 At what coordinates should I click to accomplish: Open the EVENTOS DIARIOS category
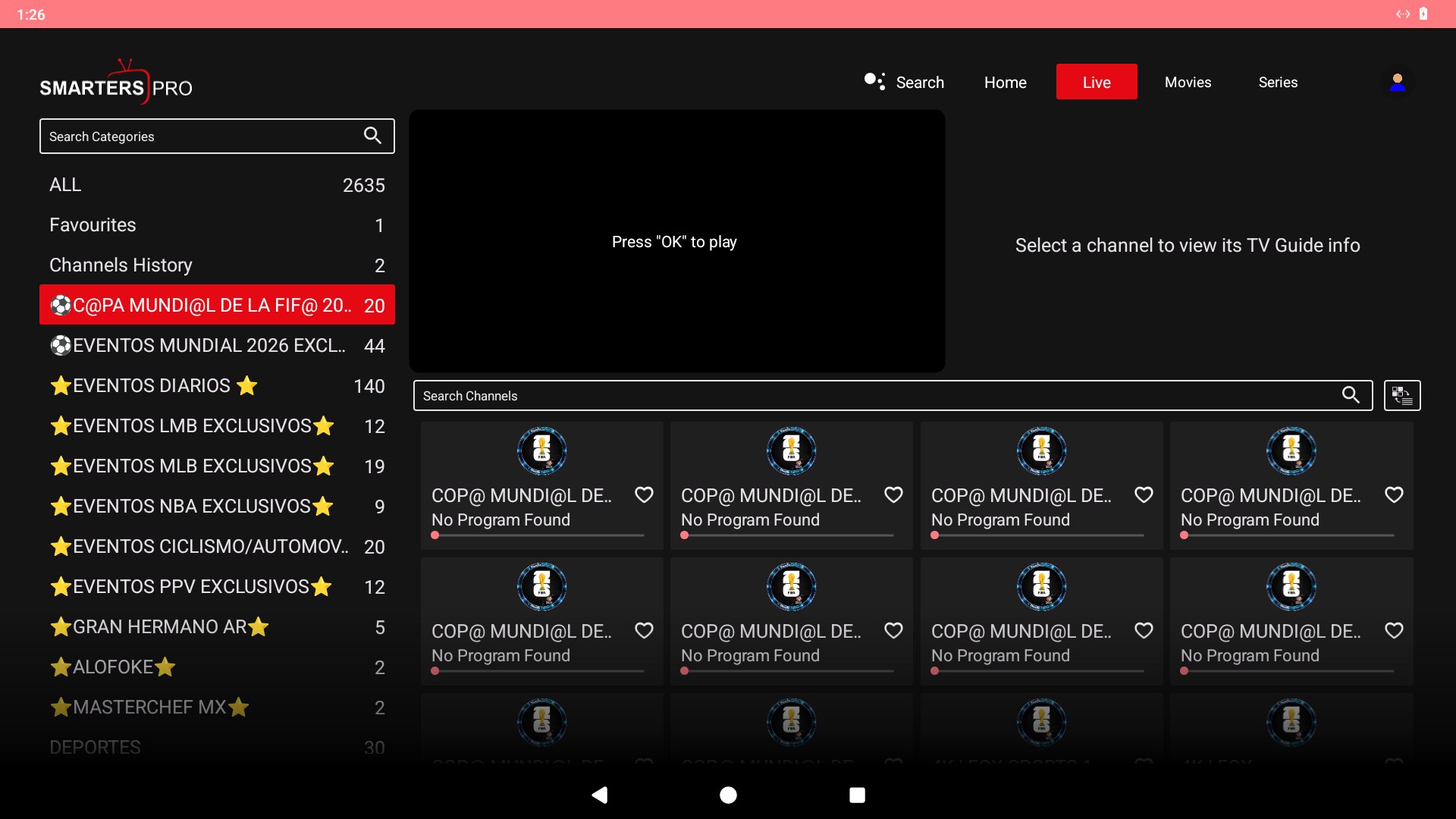pyautogui.click(x=217, y=386)
